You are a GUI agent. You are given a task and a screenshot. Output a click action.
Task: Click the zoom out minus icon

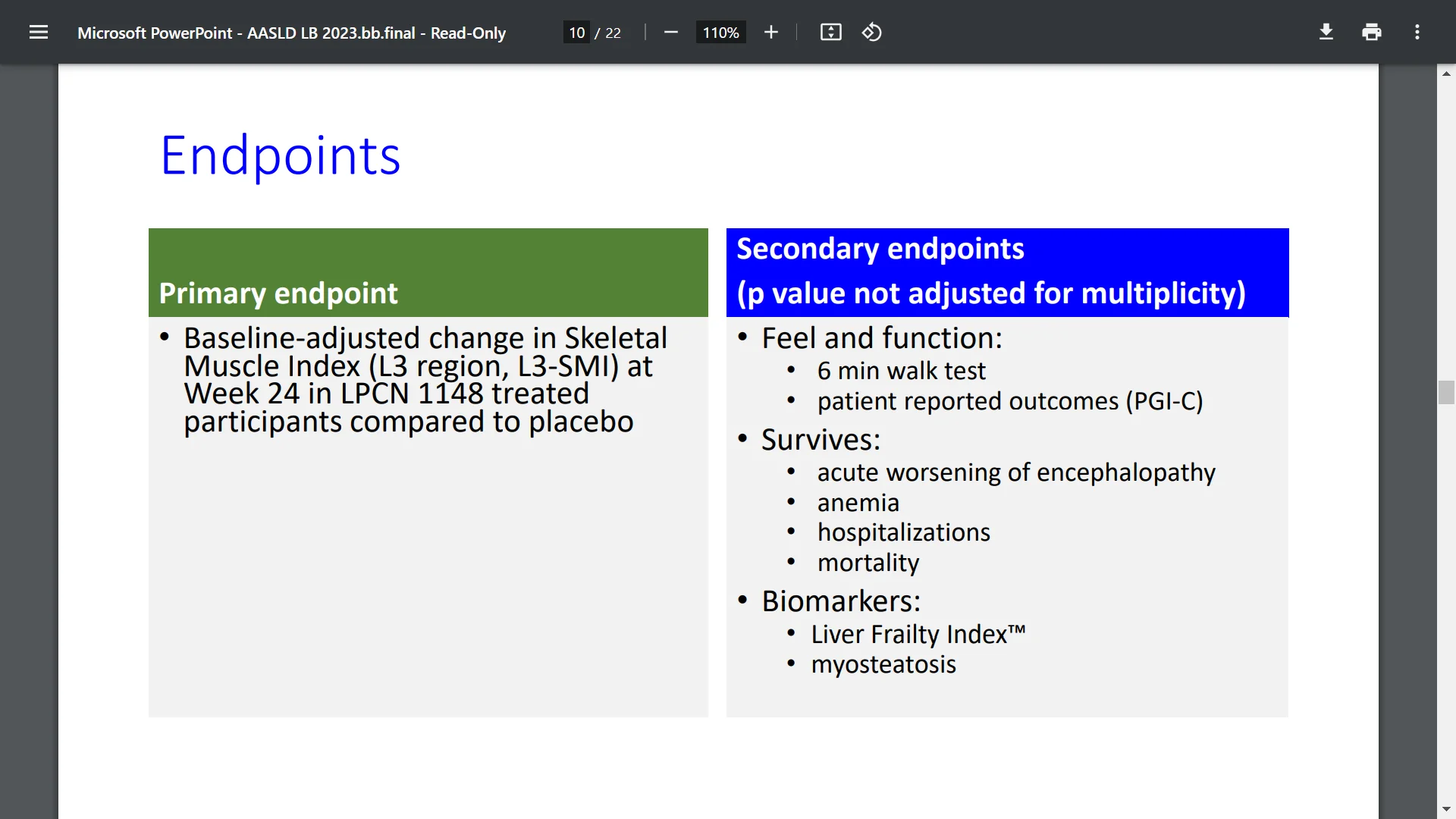tap(670, 33)
